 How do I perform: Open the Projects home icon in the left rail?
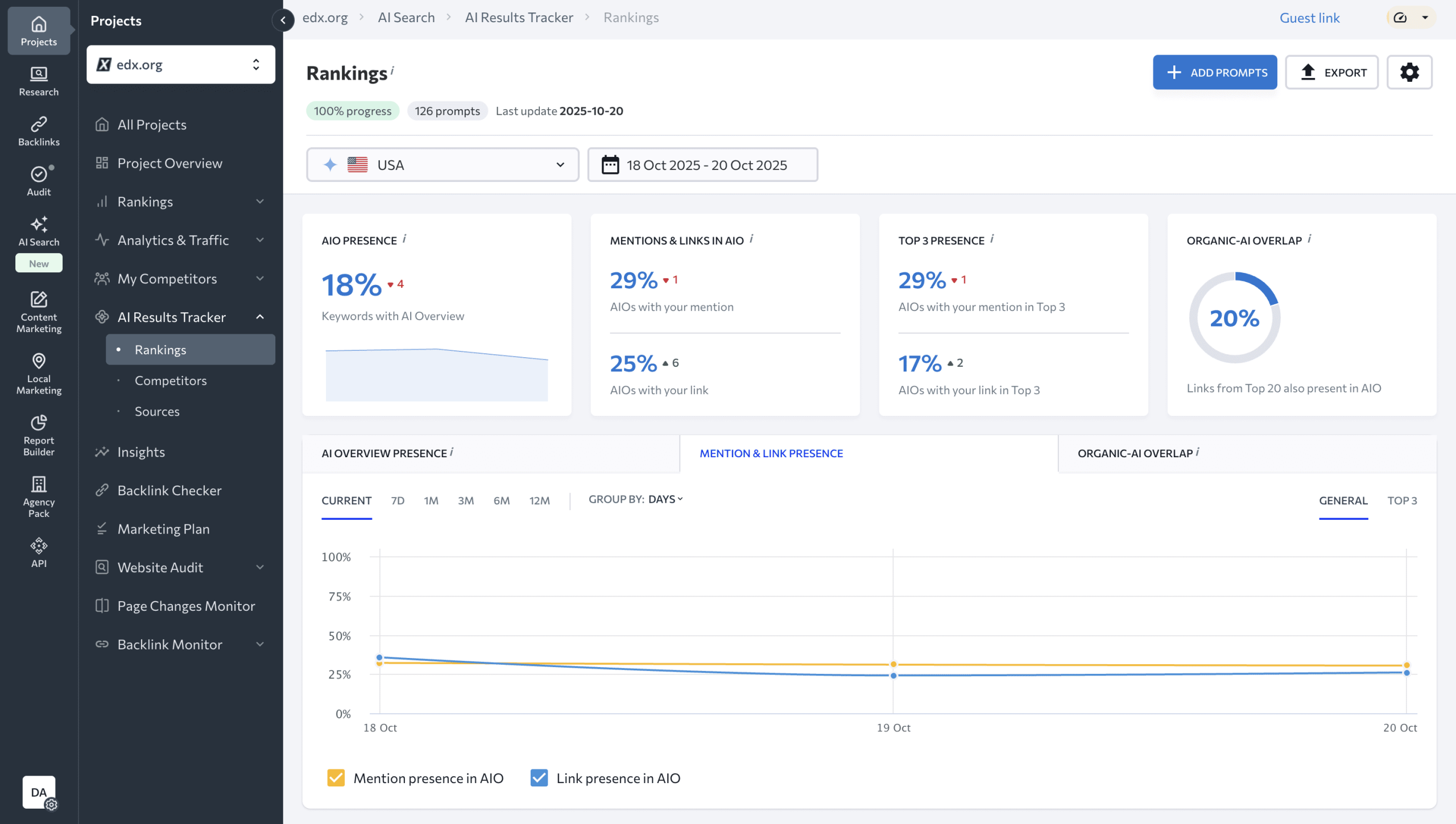pos(39,24)
